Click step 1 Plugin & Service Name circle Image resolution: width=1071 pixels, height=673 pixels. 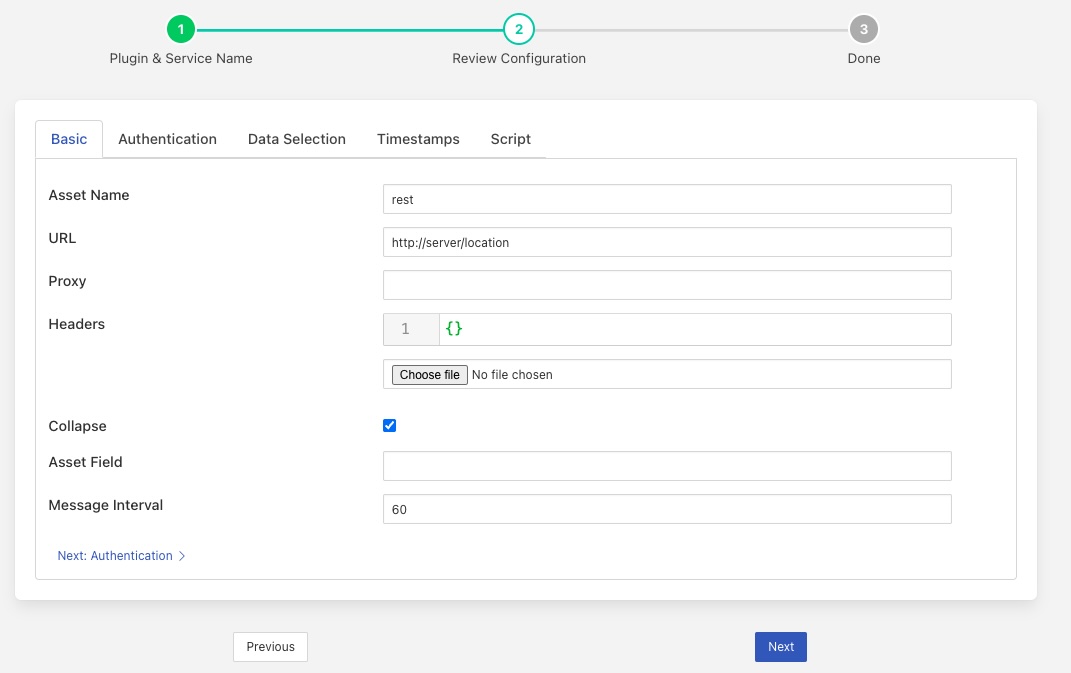[x=181, y=30]
